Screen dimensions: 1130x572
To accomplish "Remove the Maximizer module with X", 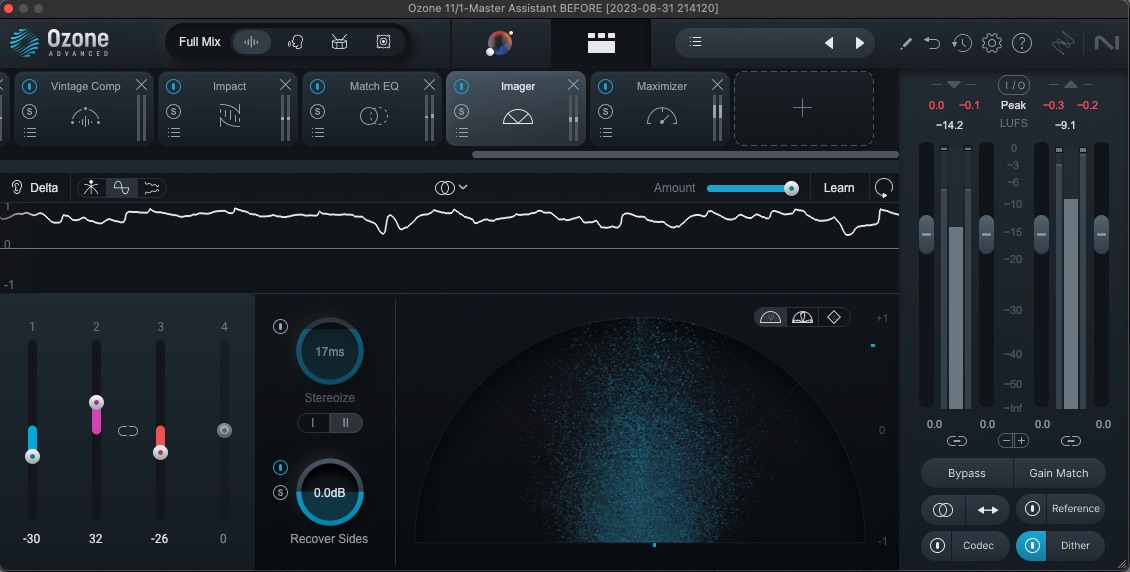I will [717, 85].
